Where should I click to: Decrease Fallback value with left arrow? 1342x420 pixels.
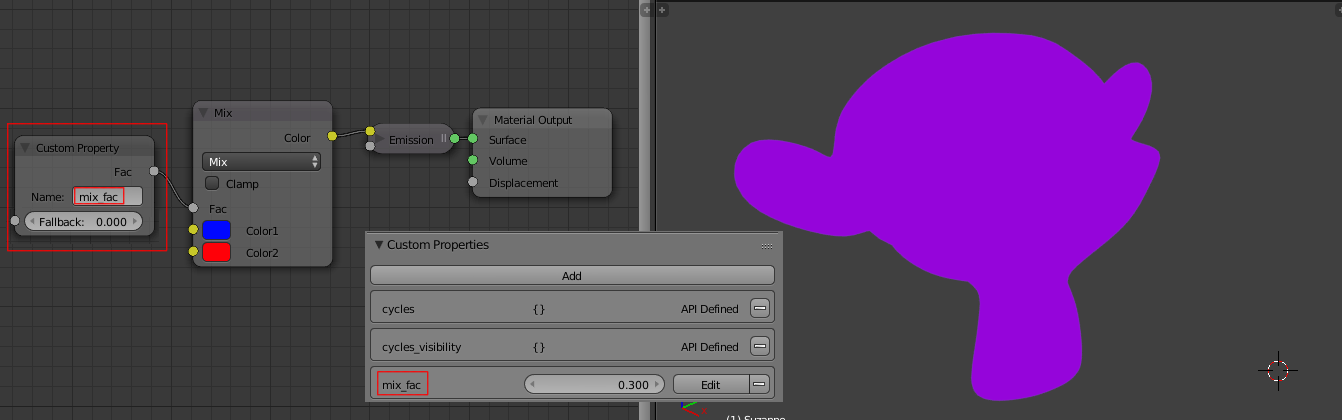click(x=32, y=221)
